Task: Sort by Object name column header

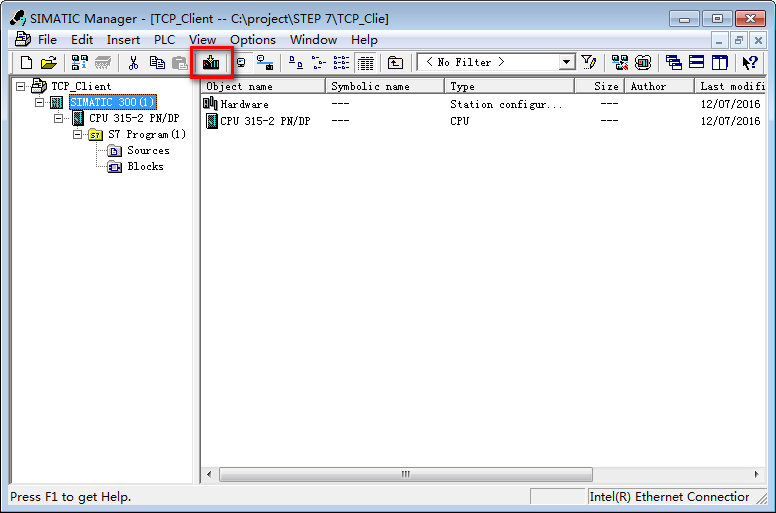Action: click(263, 86)
